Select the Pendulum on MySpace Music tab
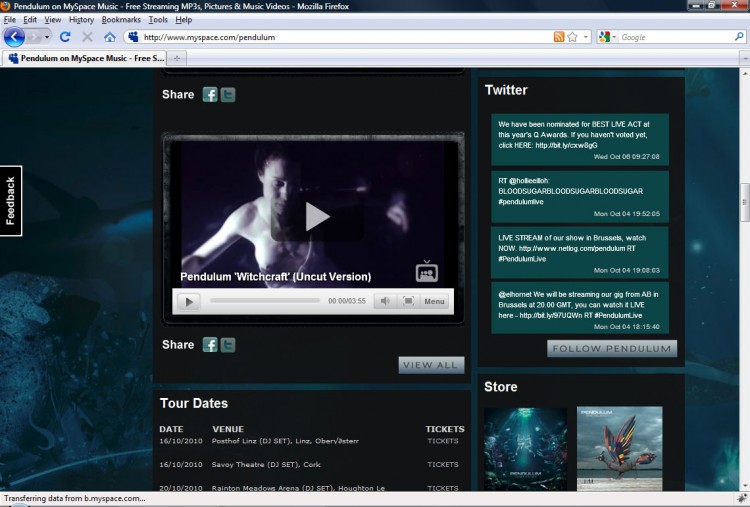The image size is (750, 507). (x=85, y=58)
